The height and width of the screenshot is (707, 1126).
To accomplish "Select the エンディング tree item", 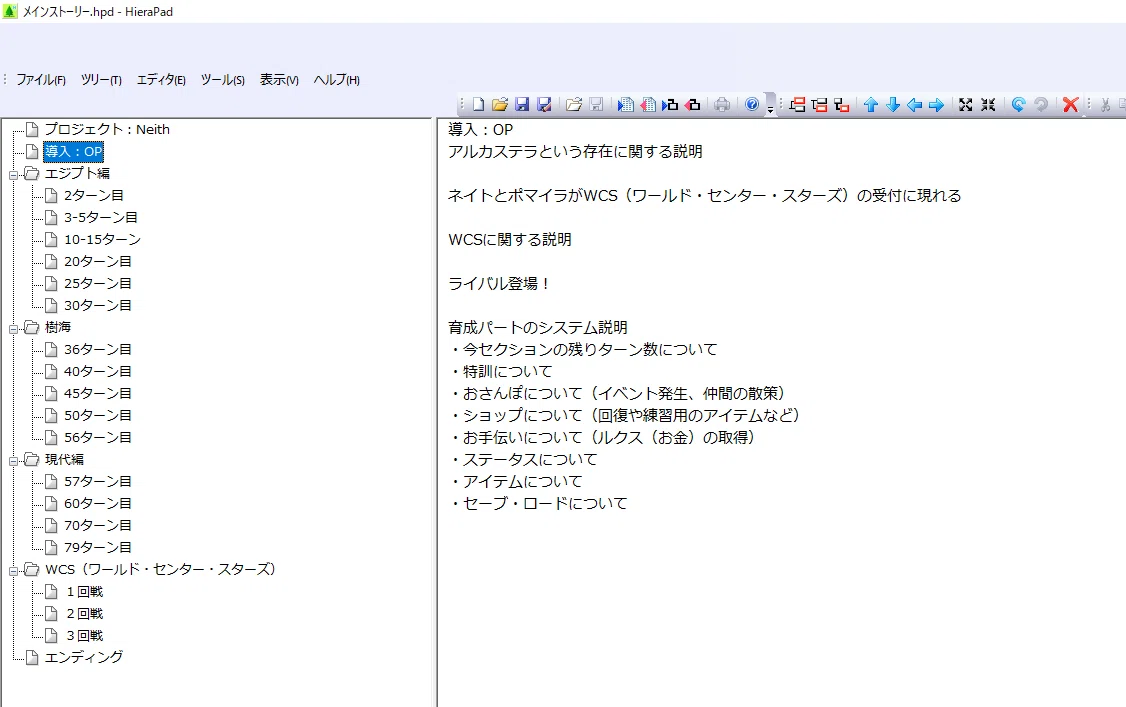I will click(x=84, y=657).
